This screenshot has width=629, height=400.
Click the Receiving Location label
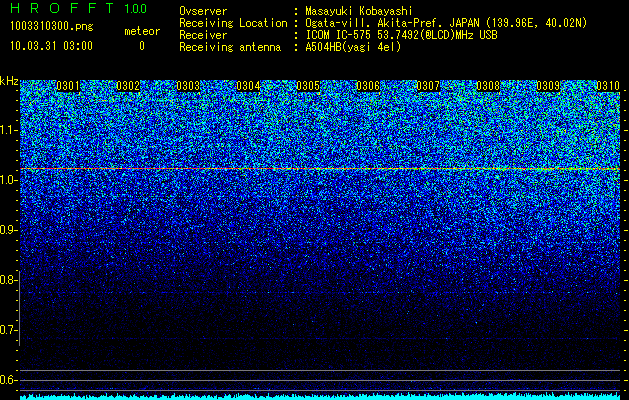coord(233,23)
